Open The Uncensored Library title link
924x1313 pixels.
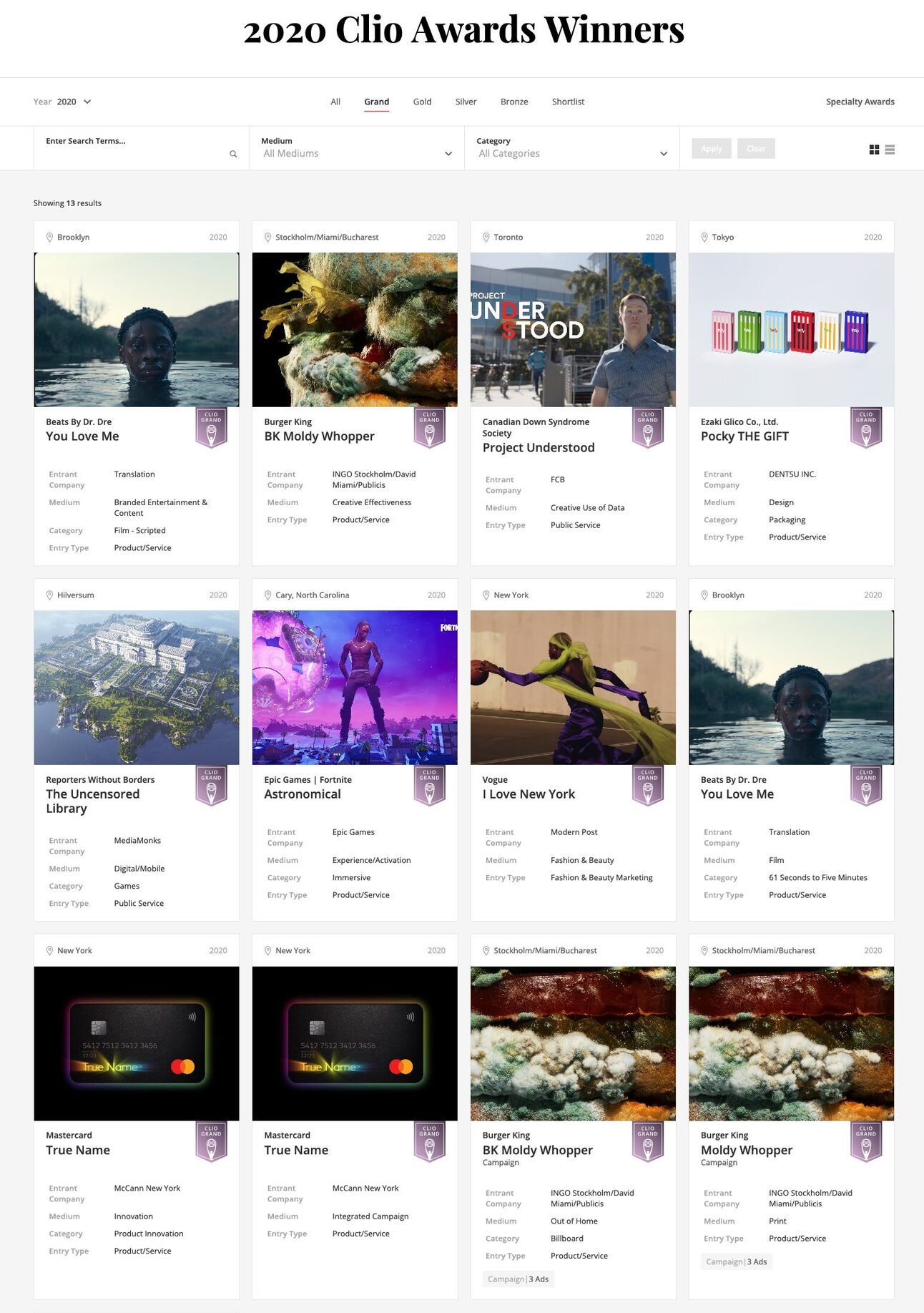[92, 801]
